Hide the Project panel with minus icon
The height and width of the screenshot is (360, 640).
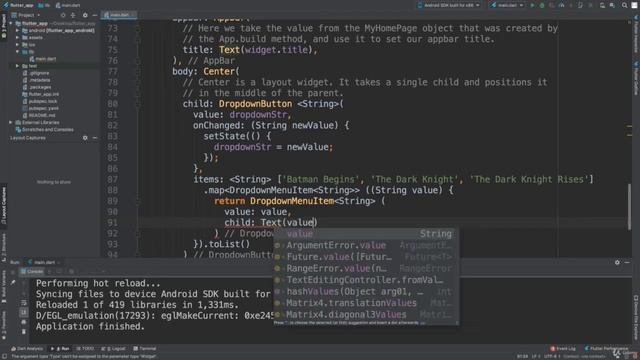(95, 15)
